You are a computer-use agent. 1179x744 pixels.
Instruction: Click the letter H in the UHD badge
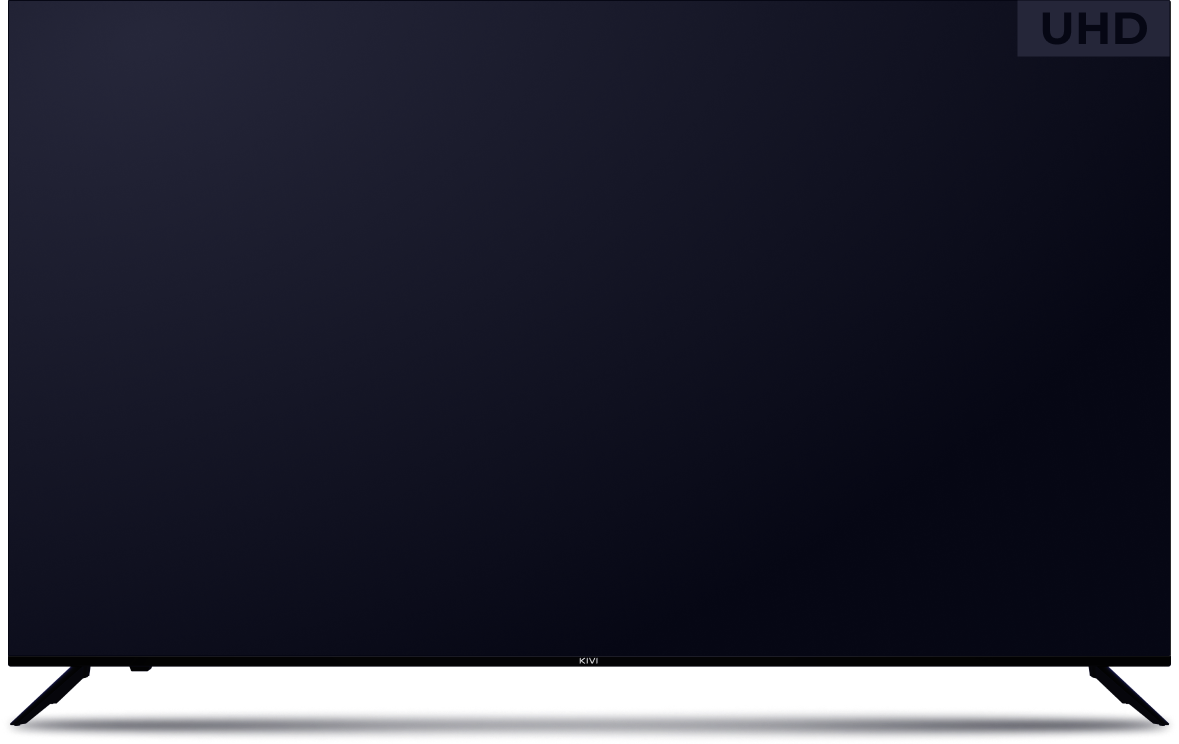(1093, 29)
